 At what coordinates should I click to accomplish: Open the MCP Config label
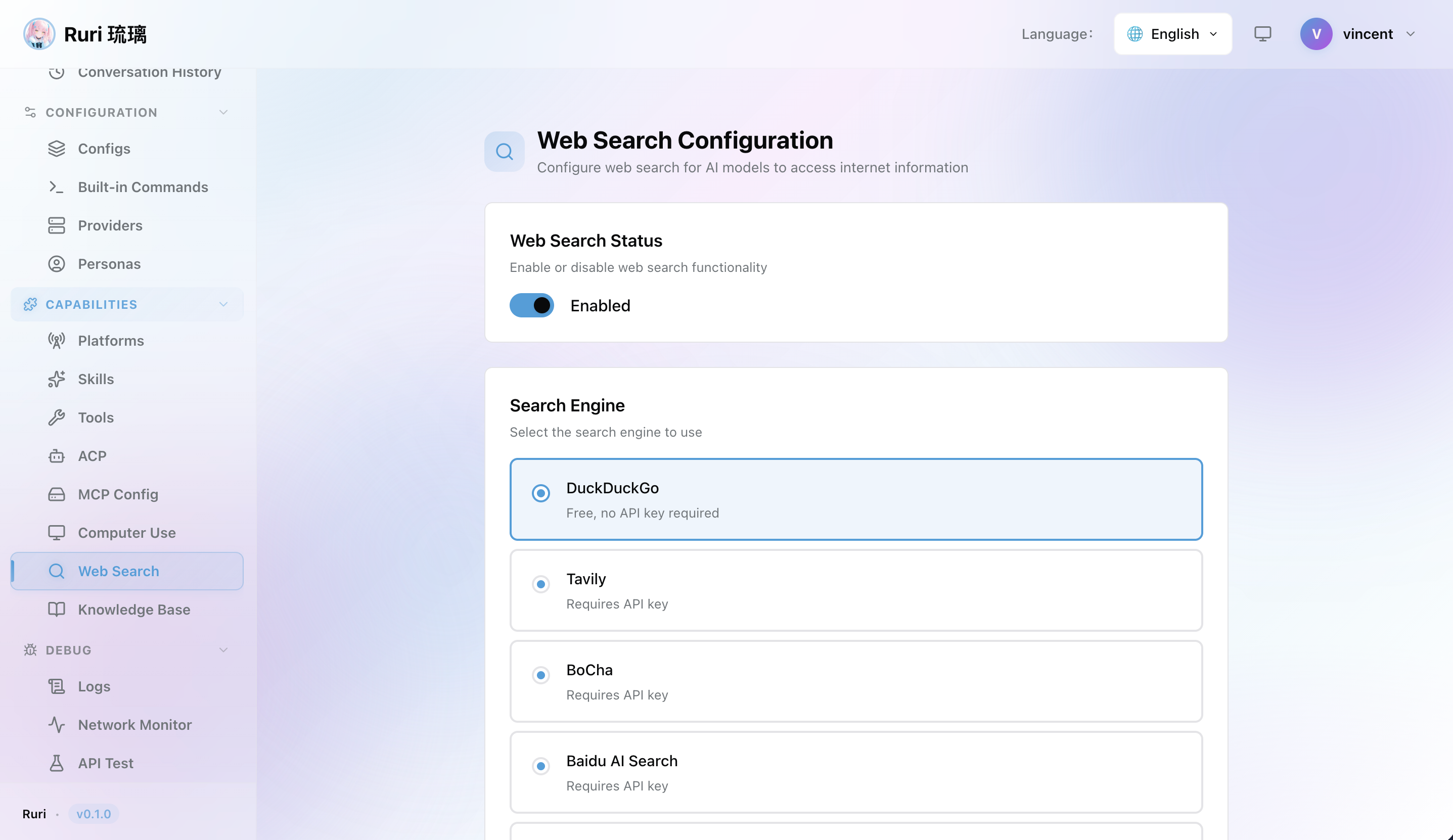118,495
